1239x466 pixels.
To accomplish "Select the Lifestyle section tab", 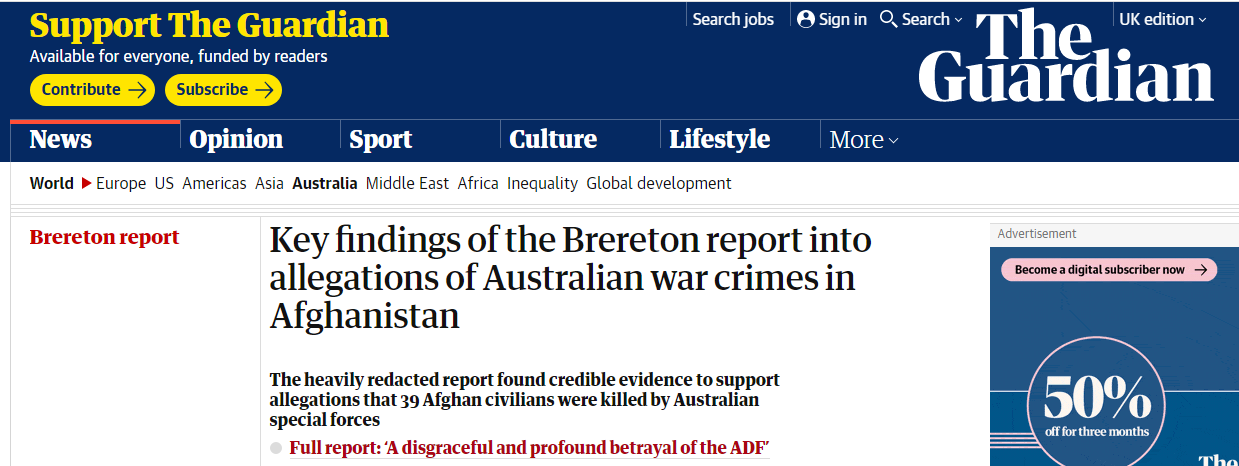I will (719, 140).
